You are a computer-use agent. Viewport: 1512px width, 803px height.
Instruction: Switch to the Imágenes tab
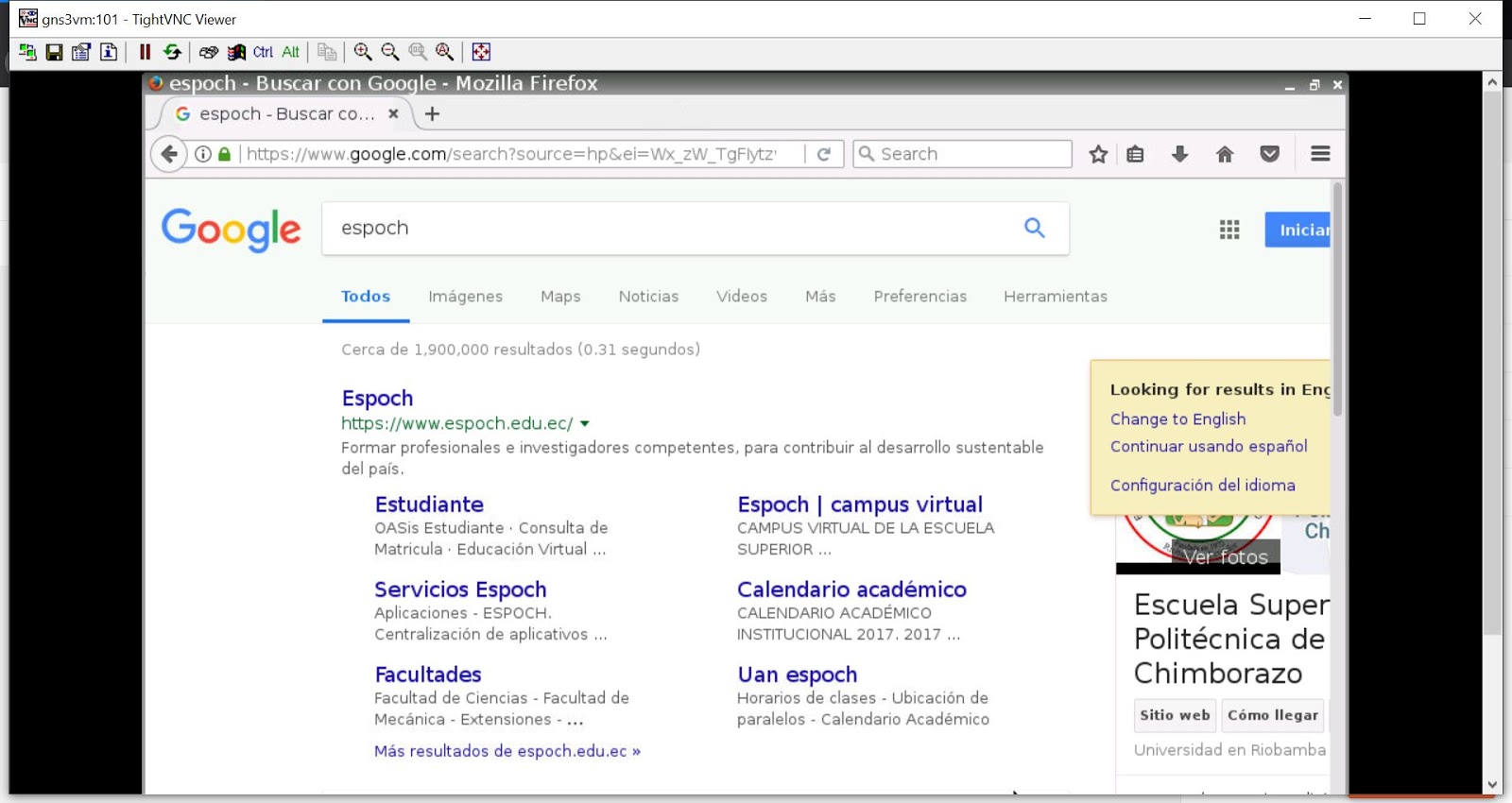point(466,297)
